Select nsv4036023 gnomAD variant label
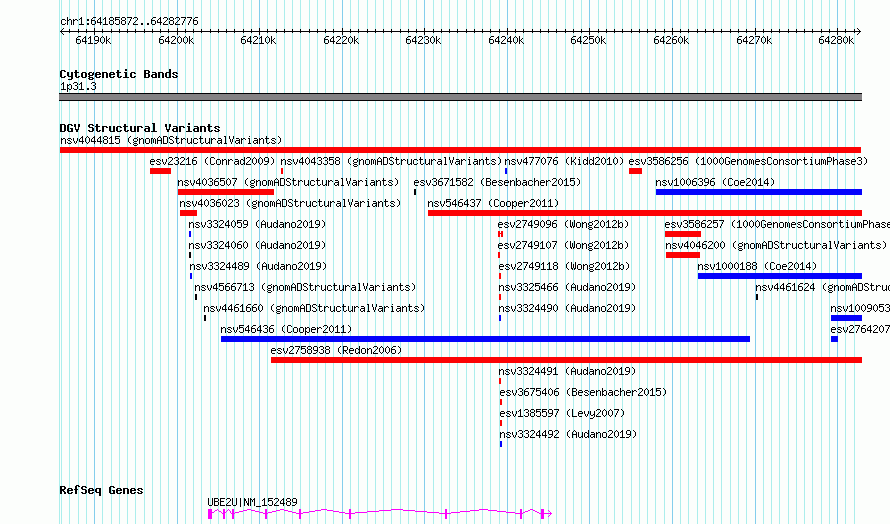This screenshot has height=524, width=890. (290, 203)
